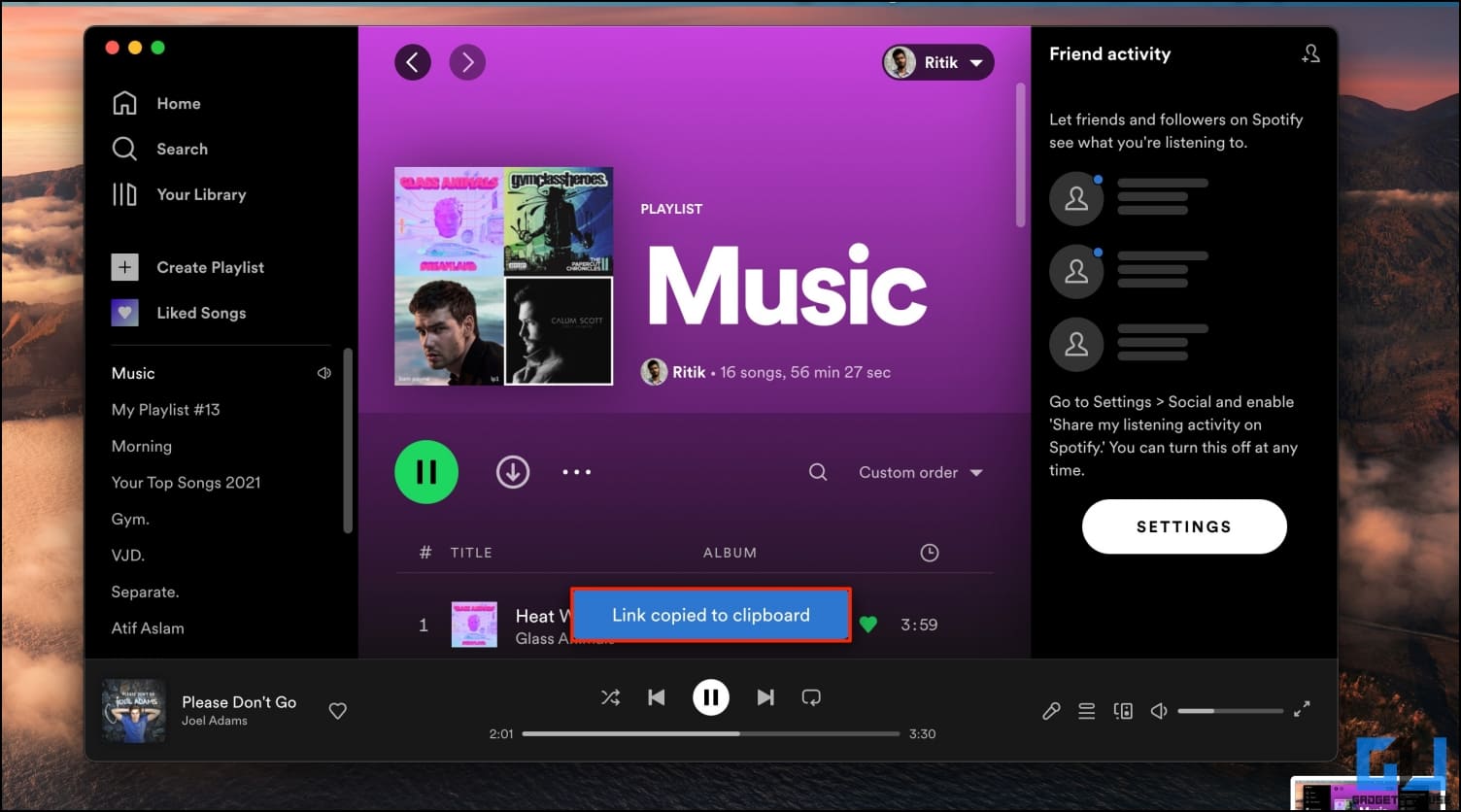Click the Your Library shelf icon
1461x812 pixels.
[x=124, y=194]
